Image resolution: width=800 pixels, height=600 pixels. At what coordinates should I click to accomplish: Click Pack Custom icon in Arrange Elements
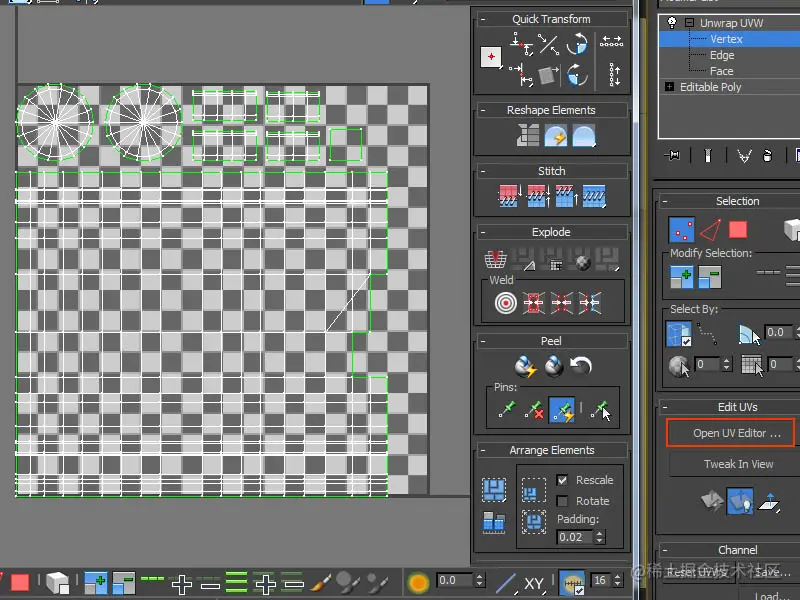pos(494,490)
